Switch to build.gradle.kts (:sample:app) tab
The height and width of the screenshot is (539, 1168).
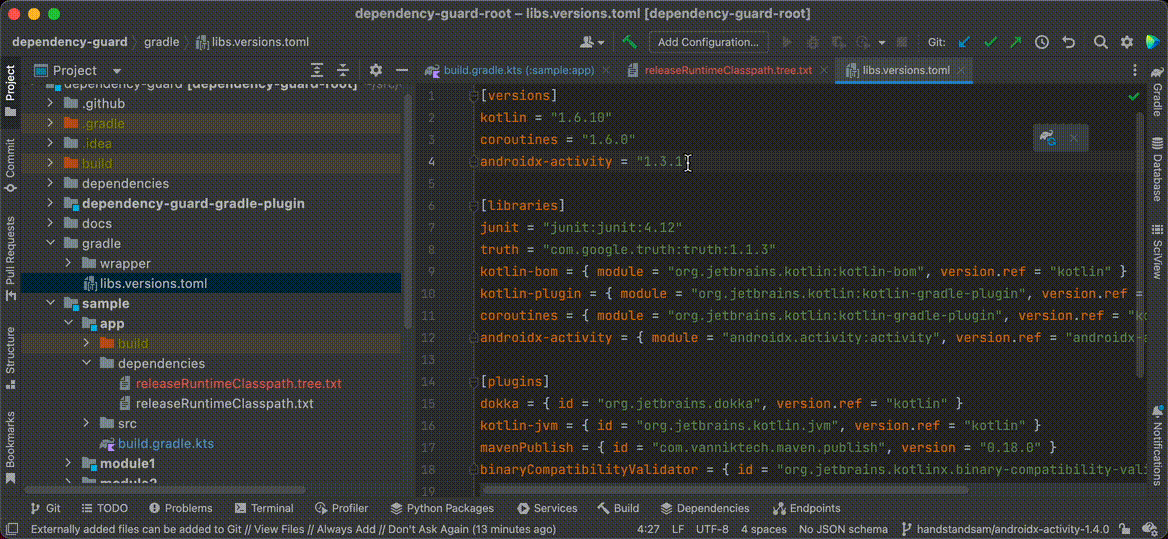pos(518,71)
